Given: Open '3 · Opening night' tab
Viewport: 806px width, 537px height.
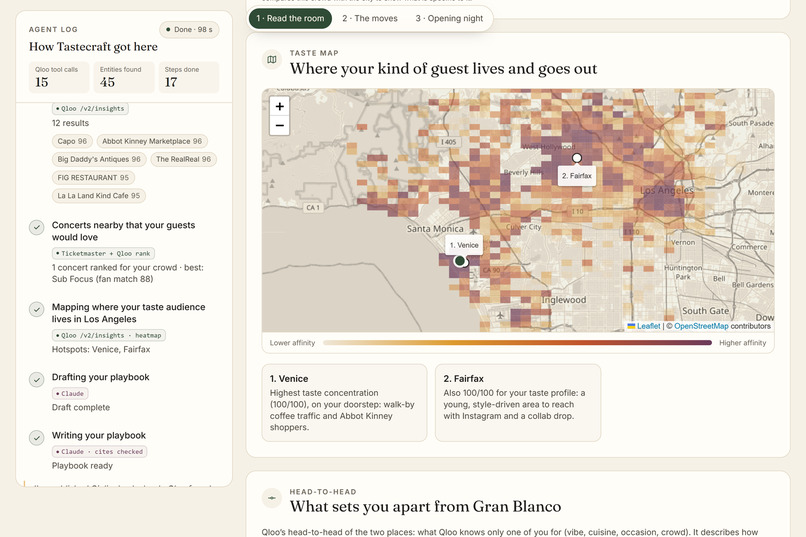Looking at the screenshot, I should (449, 18).
